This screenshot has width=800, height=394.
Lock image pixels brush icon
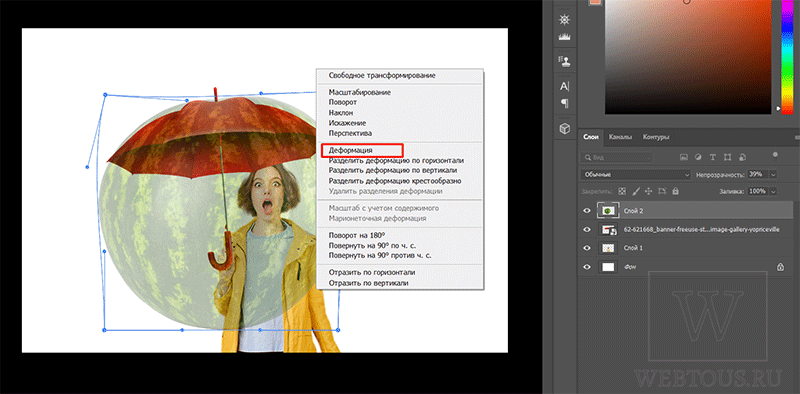tap(636, 191)
